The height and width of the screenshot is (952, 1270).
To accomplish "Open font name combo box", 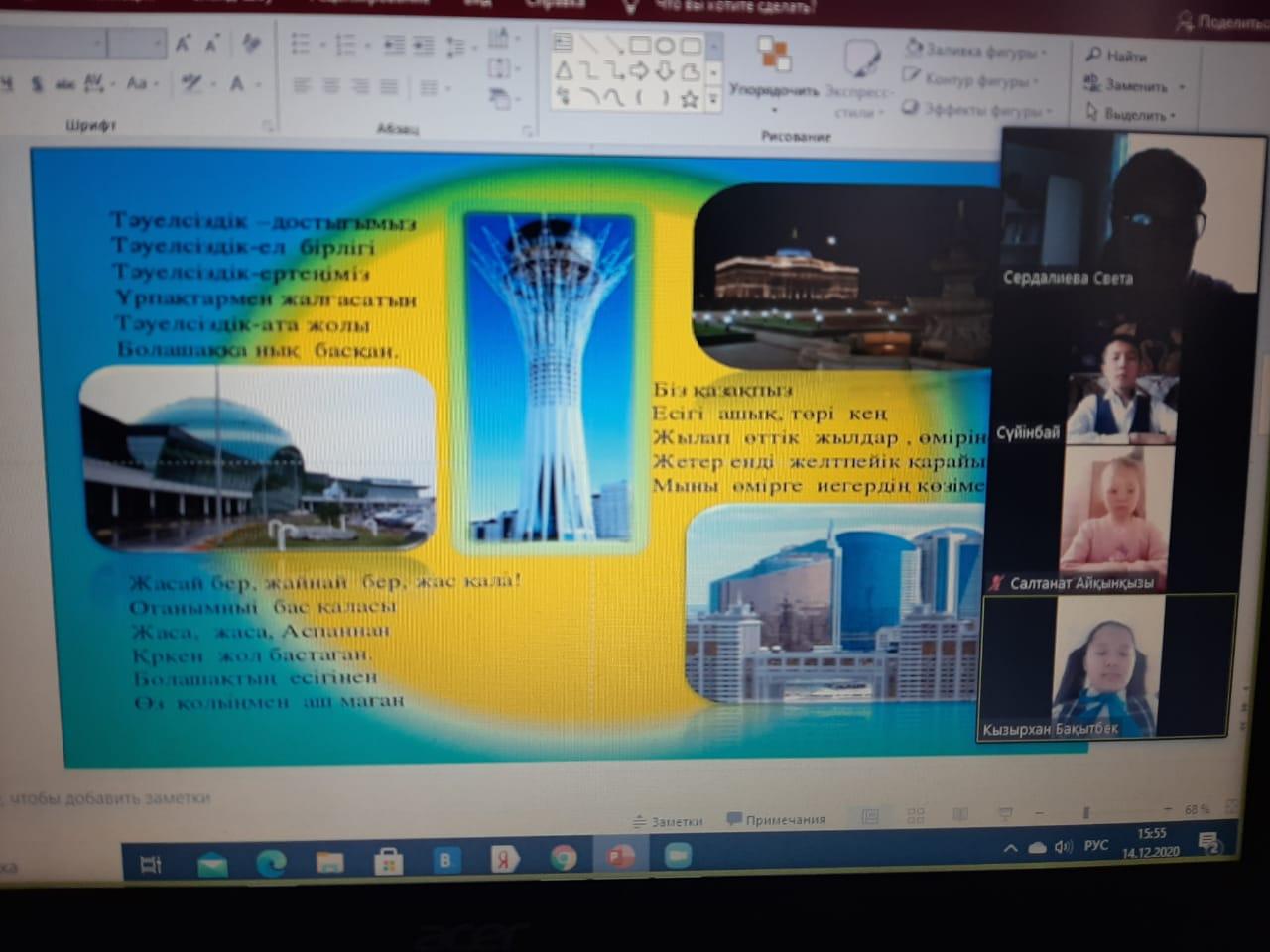I will [50, 43].
